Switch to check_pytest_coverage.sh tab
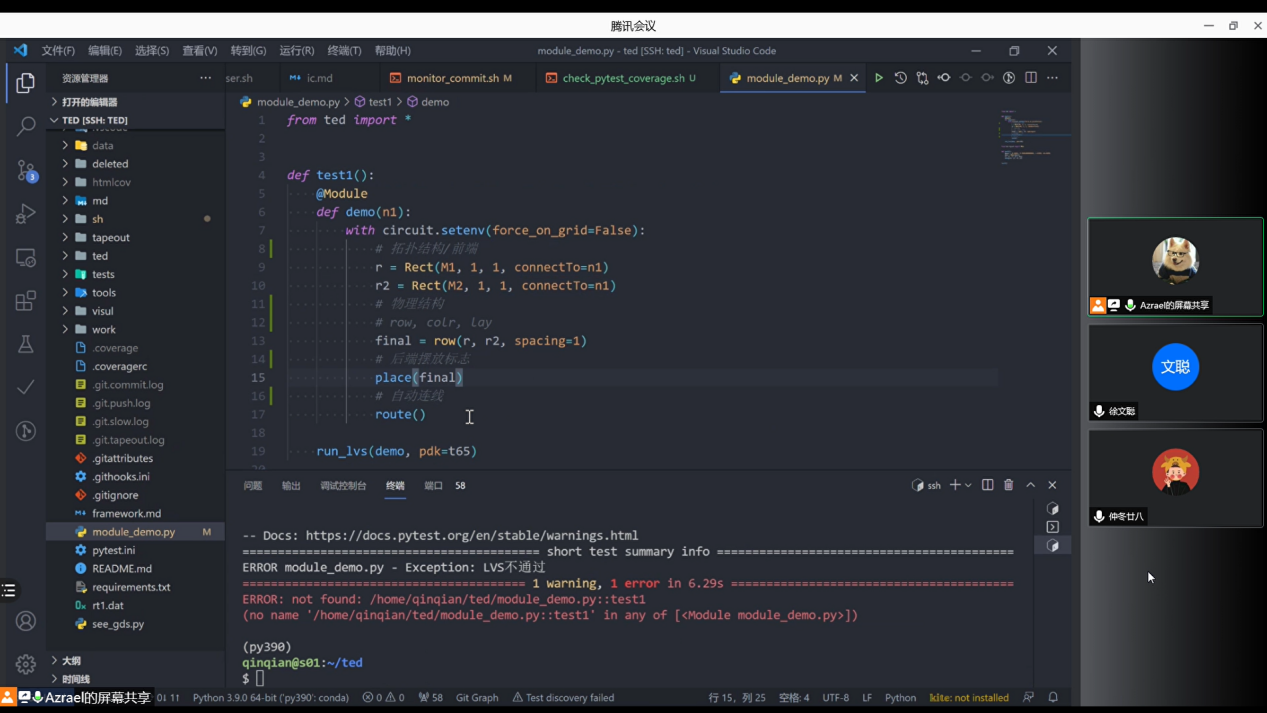This screenshot has height=713, width=1267. [x=623, y=78]
